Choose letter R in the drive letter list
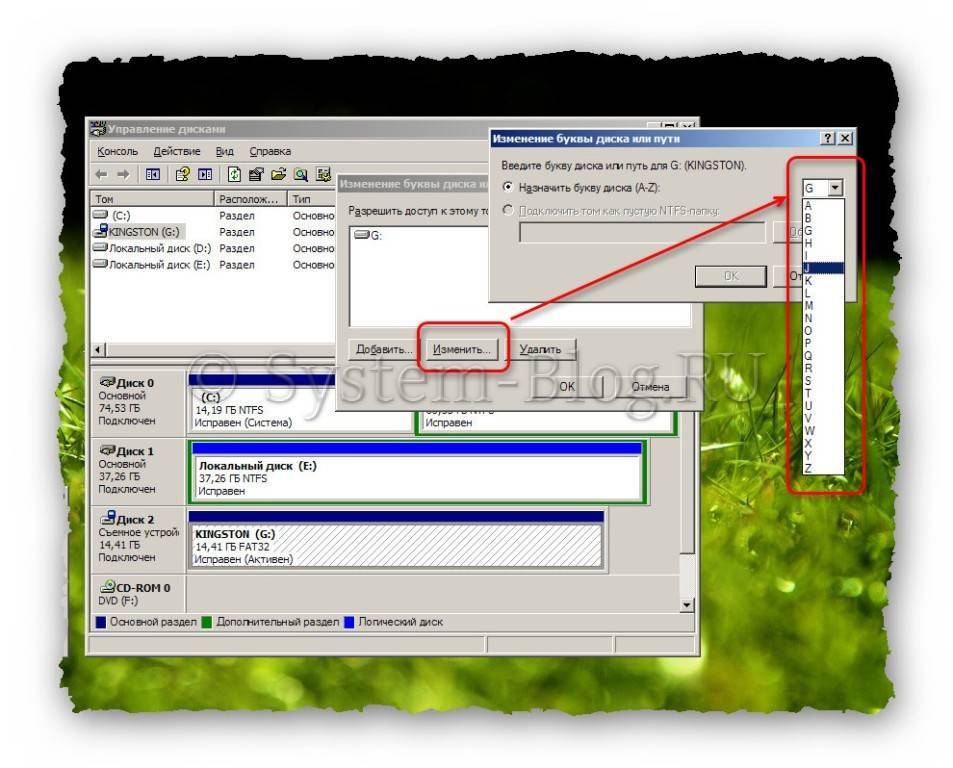 click(x=822, y=368)
